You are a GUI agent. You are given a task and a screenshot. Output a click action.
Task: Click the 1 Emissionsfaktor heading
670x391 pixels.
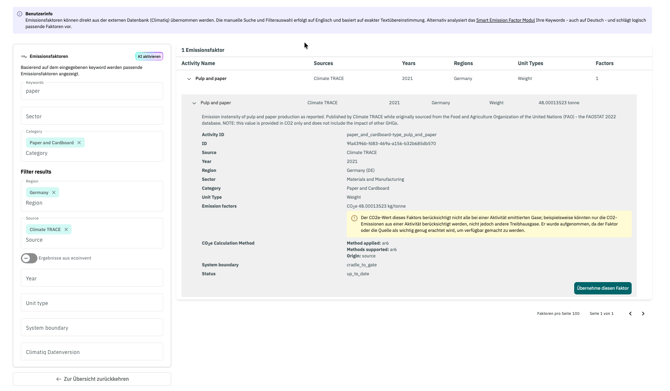coord(203,50)
